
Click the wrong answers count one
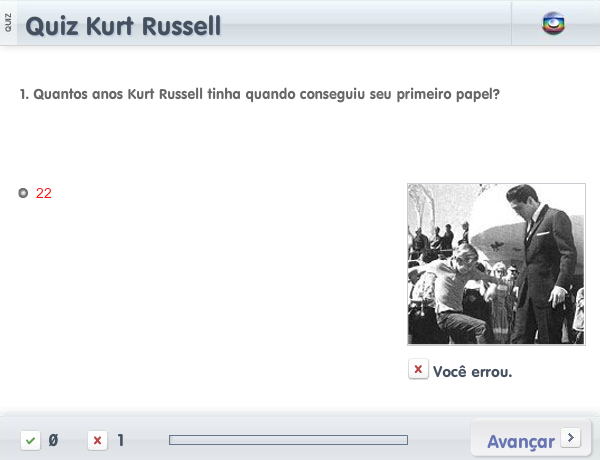[121, 440]
